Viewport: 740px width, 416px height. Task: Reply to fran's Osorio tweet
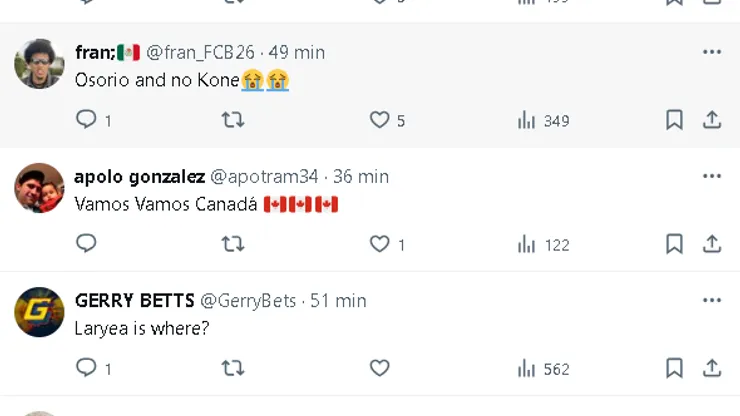coord(87,120)
